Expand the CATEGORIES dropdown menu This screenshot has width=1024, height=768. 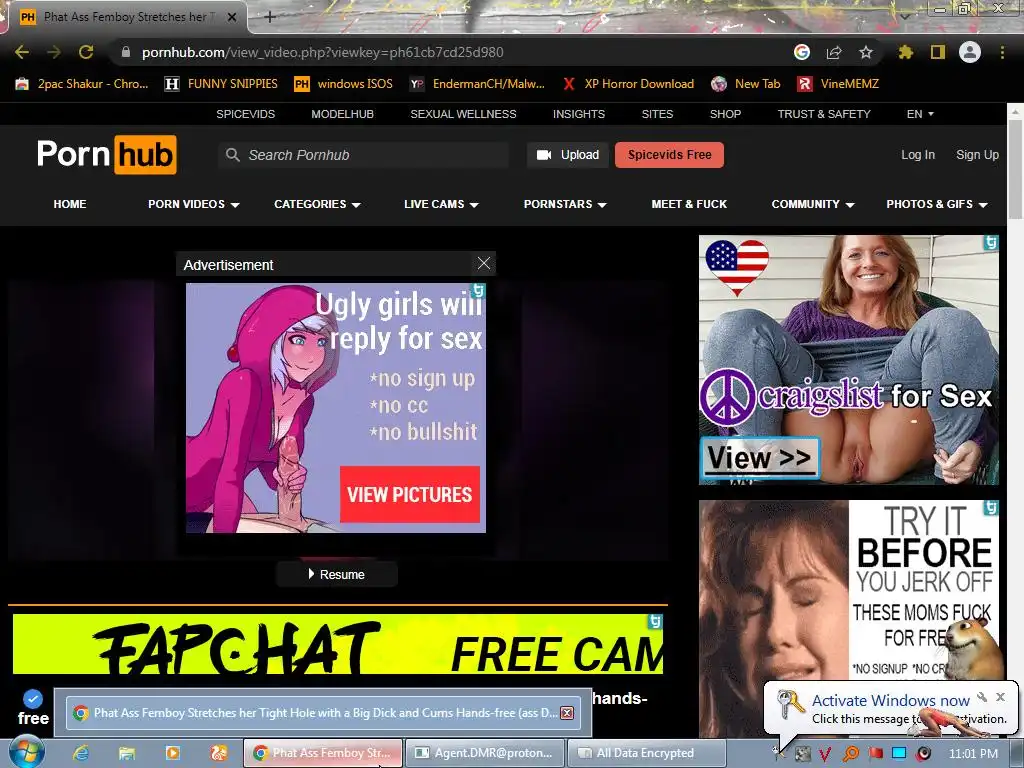[x=317, y=204]
